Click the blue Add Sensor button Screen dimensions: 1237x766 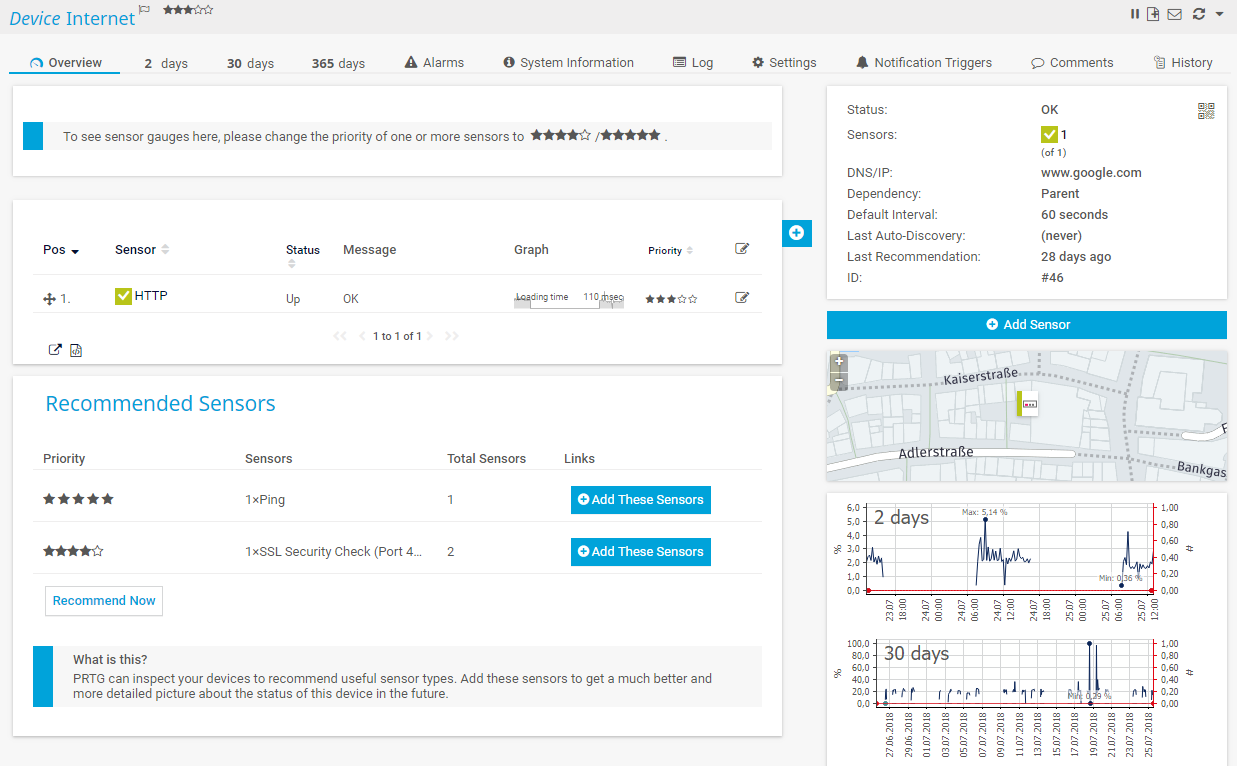tap(1027, 325)
